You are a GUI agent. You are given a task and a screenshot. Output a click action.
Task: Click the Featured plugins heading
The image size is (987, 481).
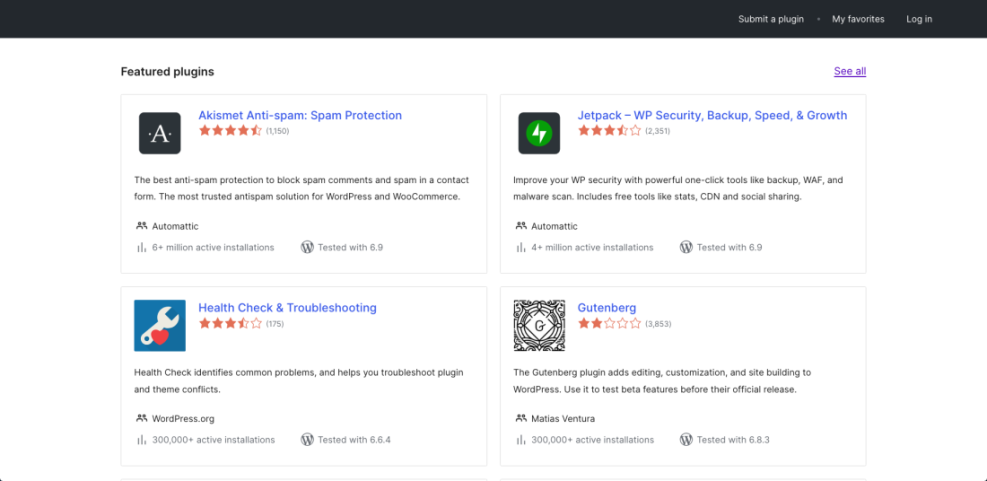pos(167,72)
